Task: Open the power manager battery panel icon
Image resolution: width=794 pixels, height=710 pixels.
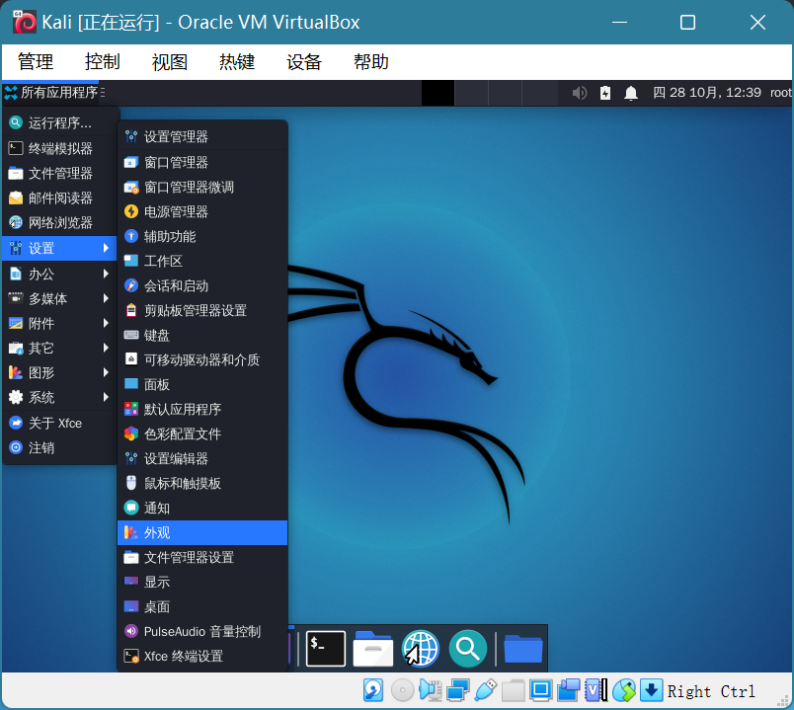Action: (x=605, y=93)
